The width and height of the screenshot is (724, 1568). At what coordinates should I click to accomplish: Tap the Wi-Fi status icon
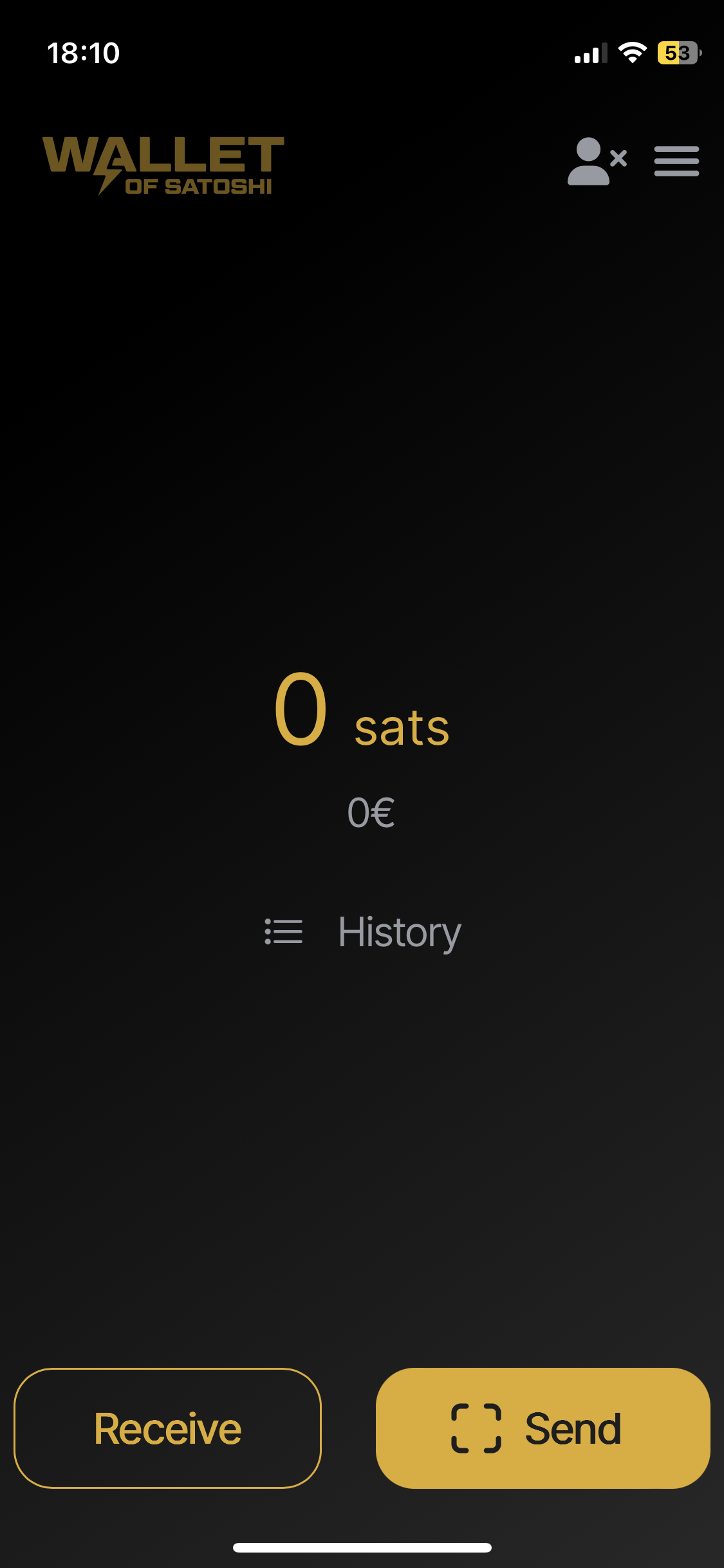click(632, 53)
